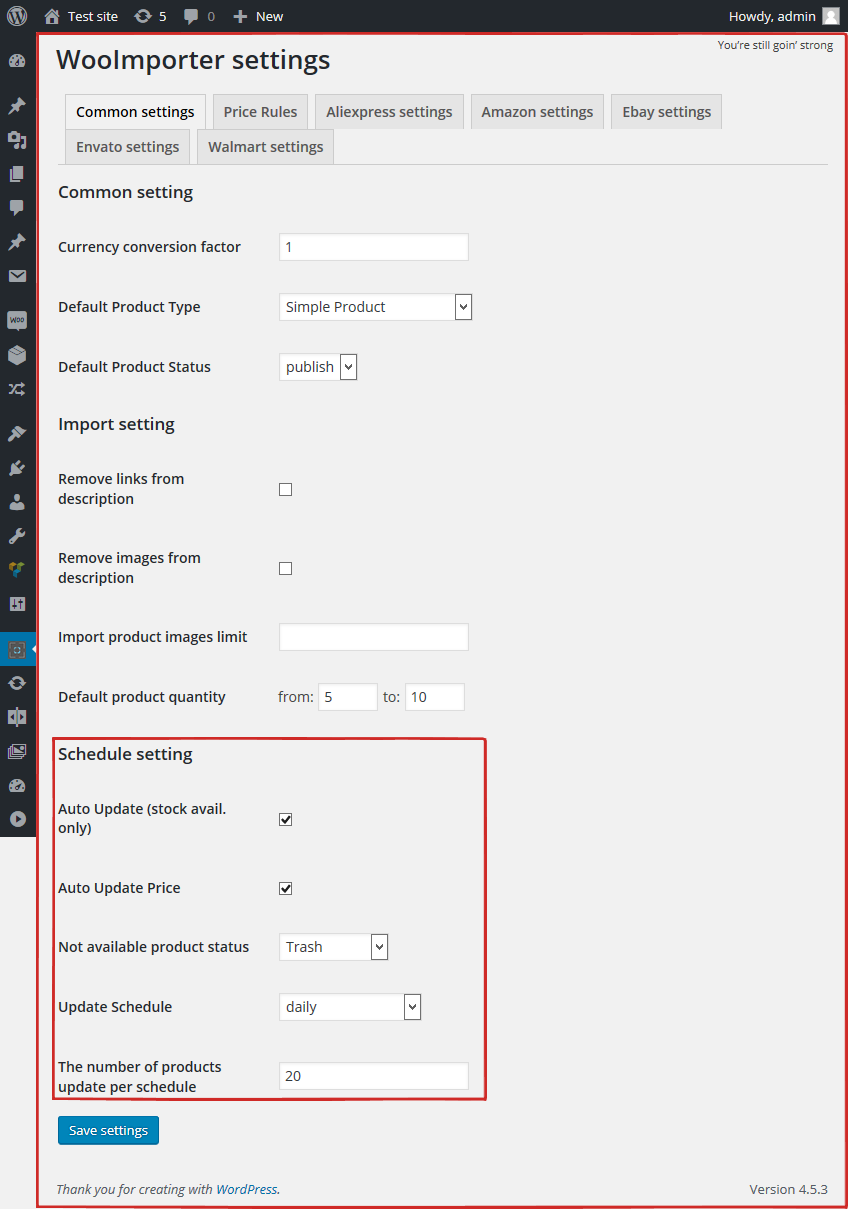Open pin icon above the envelope icon
848x1209 pixels.
(17, 242)
